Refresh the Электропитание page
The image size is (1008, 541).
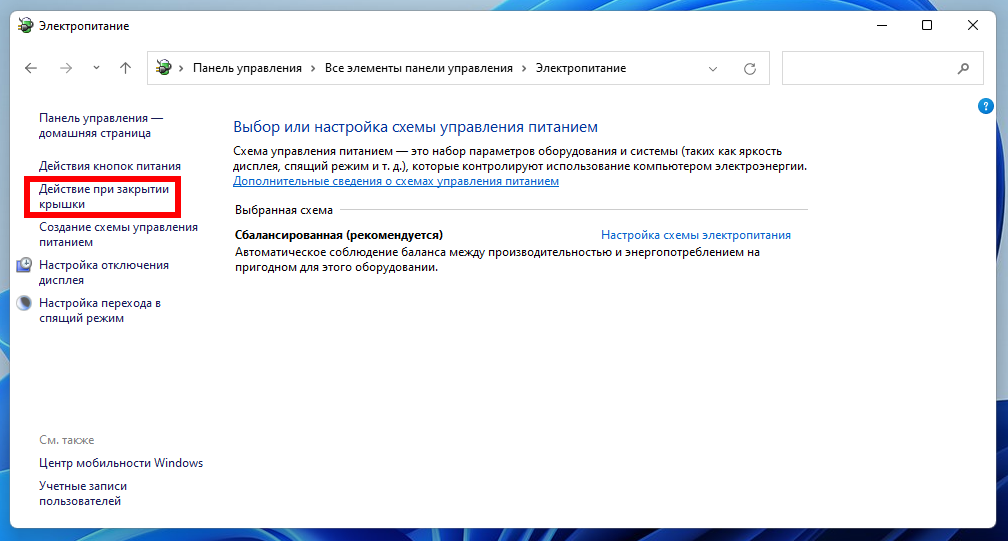tap(750, 69)
